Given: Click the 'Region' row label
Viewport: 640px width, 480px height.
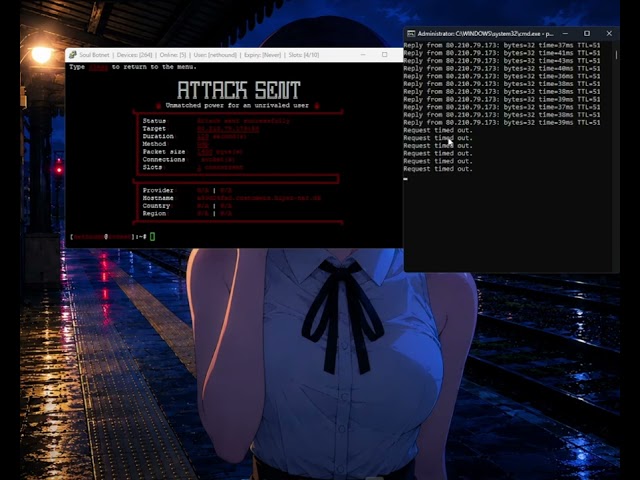Looking at the screenshot, I should point(154,214).
